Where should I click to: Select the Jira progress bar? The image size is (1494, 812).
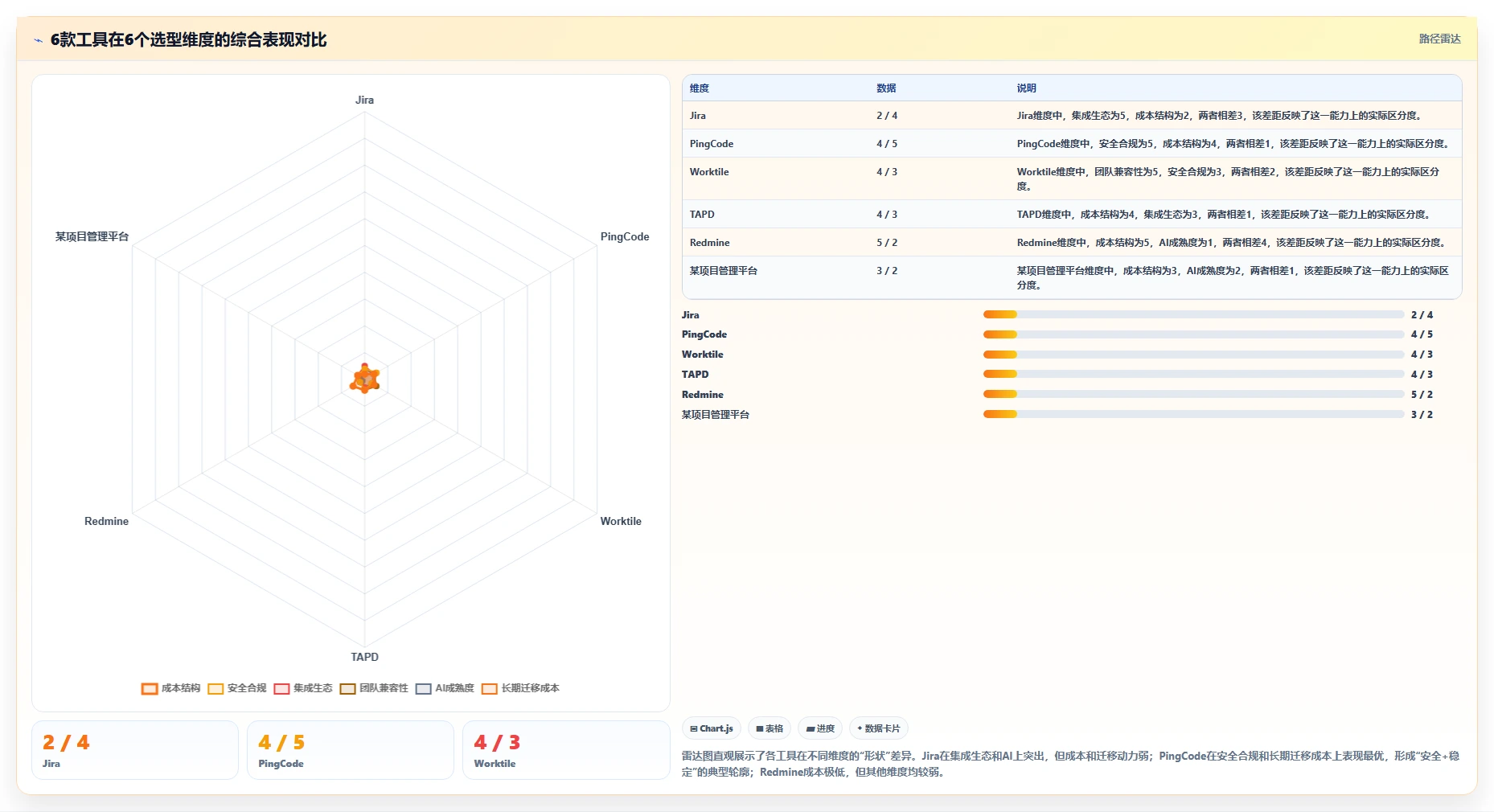point(1193,314)
